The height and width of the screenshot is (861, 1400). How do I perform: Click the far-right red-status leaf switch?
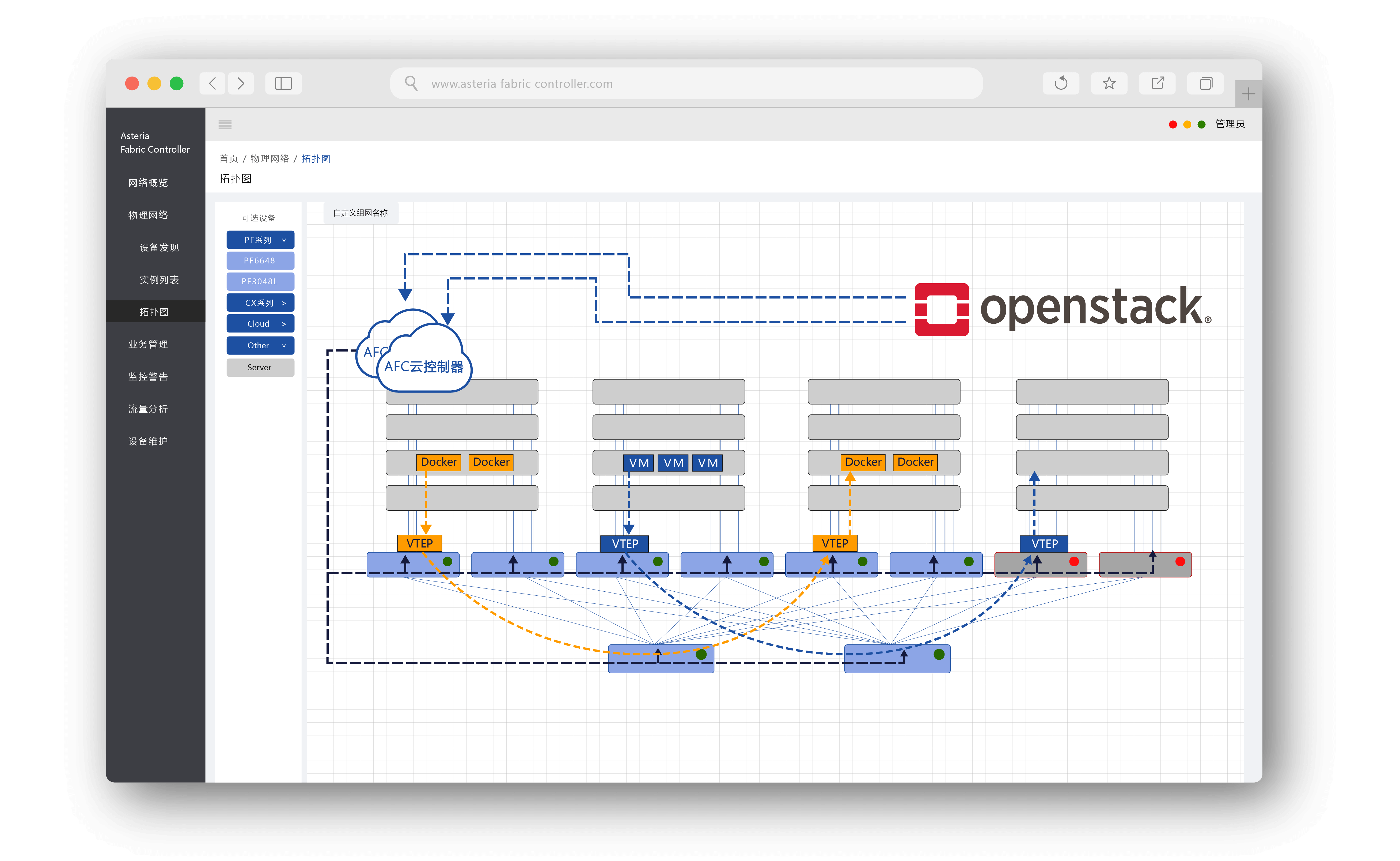(1145, 565)
